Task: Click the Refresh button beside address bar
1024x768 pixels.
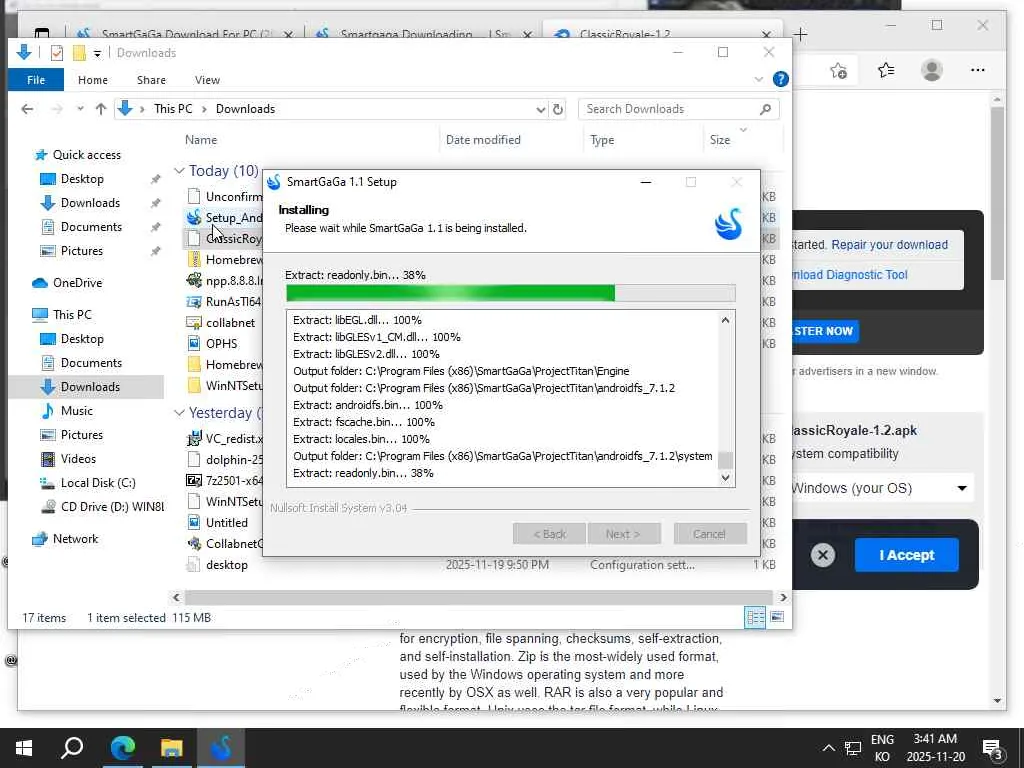Action: tap(558, 110)
